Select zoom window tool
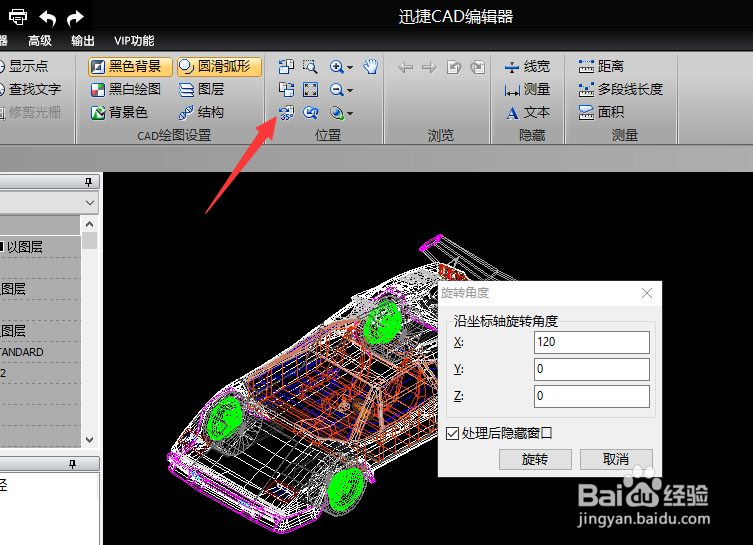 point(310,66)
